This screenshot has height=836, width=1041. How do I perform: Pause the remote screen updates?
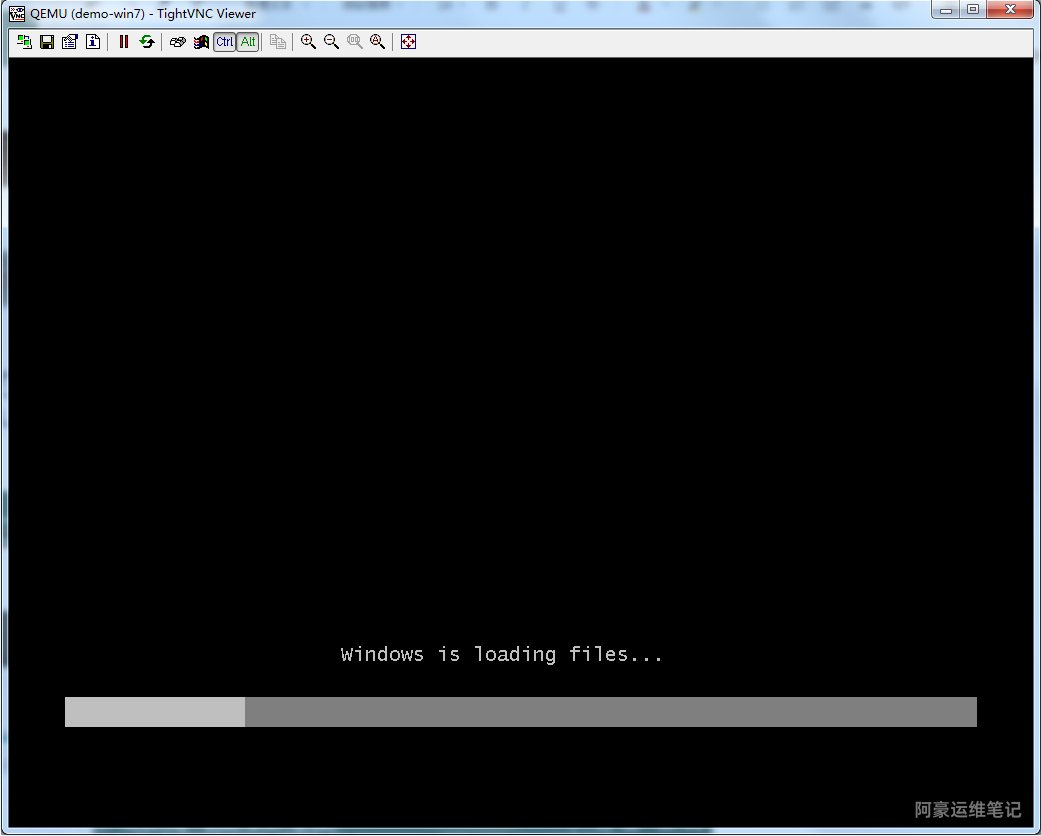[124, 42]
